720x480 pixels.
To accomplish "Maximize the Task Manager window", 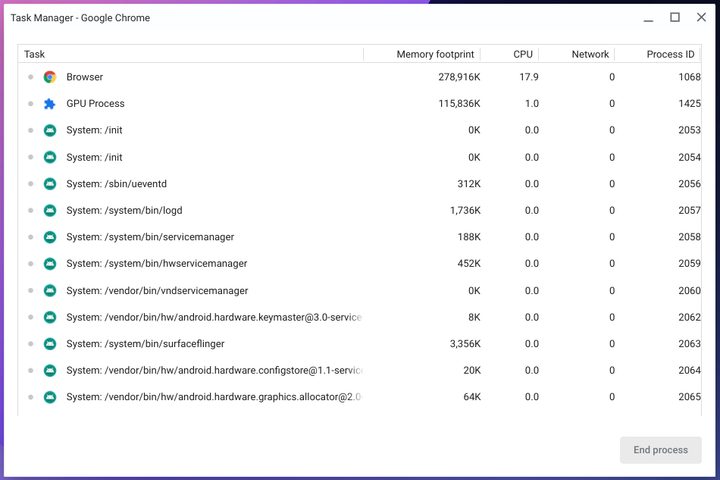I will click(x=675, y=17).
